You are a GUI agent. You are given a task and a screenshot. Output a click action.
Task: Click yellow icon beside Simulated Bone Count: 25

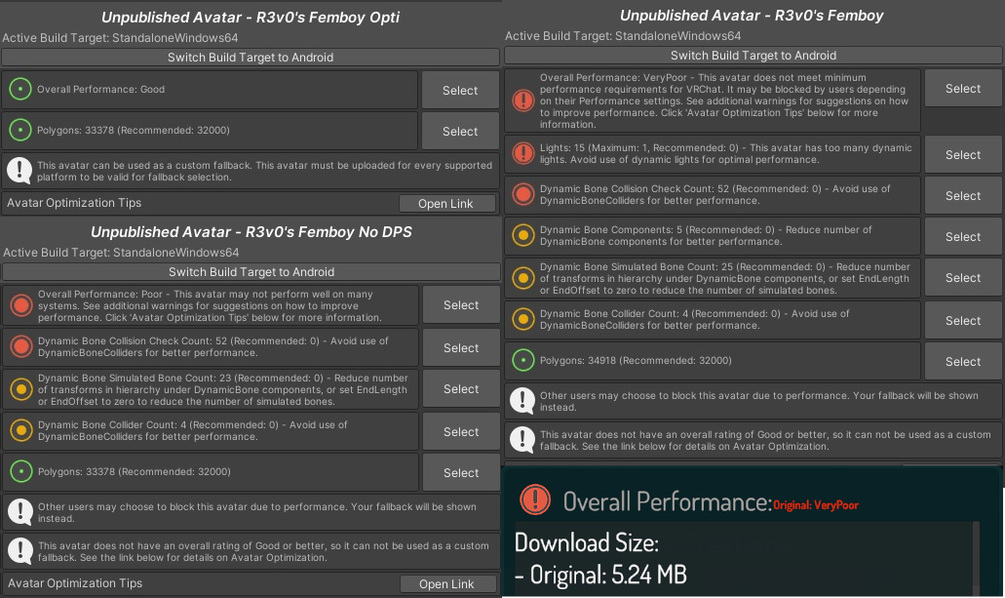pos(523,278)
